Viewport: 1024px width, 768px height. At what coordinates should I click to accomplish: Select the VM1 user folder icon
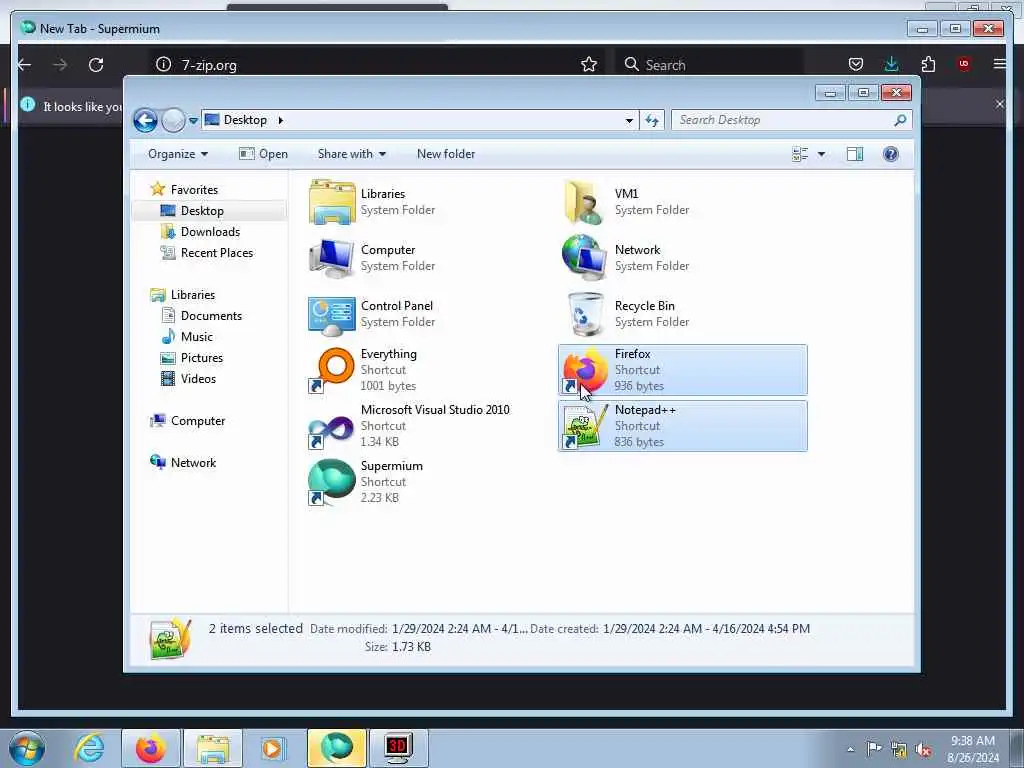point(583,202)
